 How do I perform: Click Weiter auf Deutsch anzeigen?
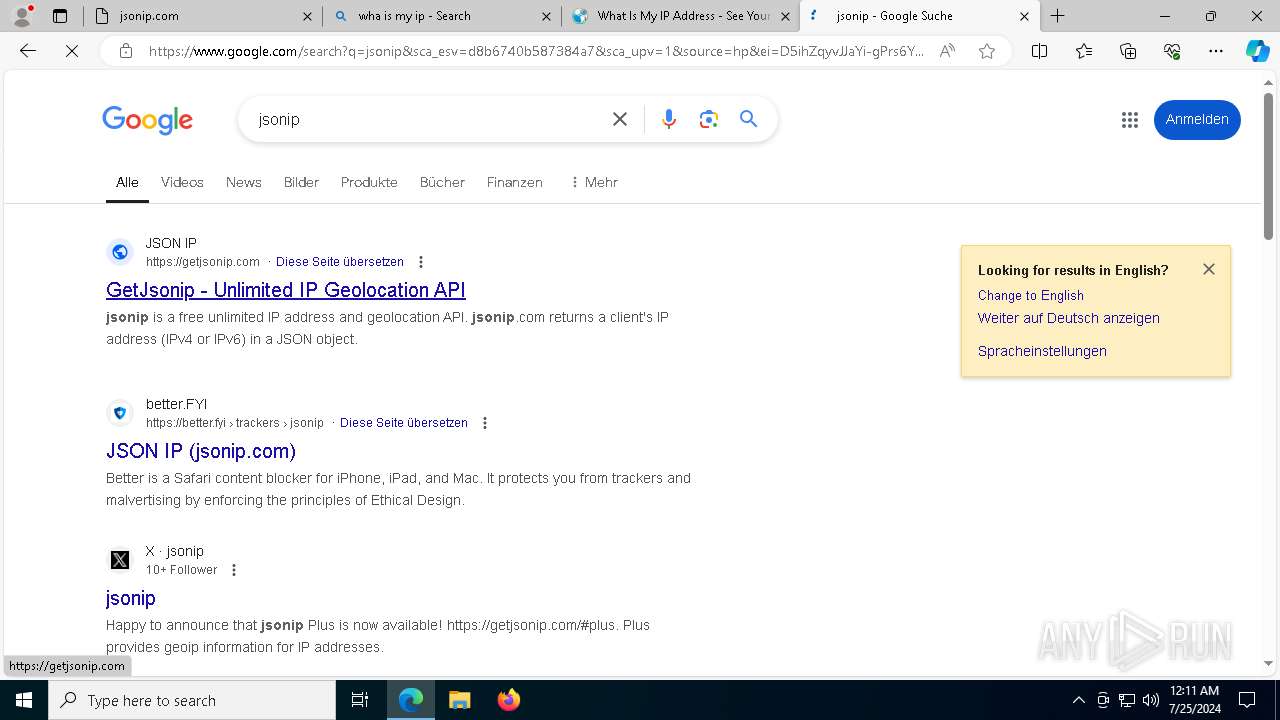(1069, 318)
